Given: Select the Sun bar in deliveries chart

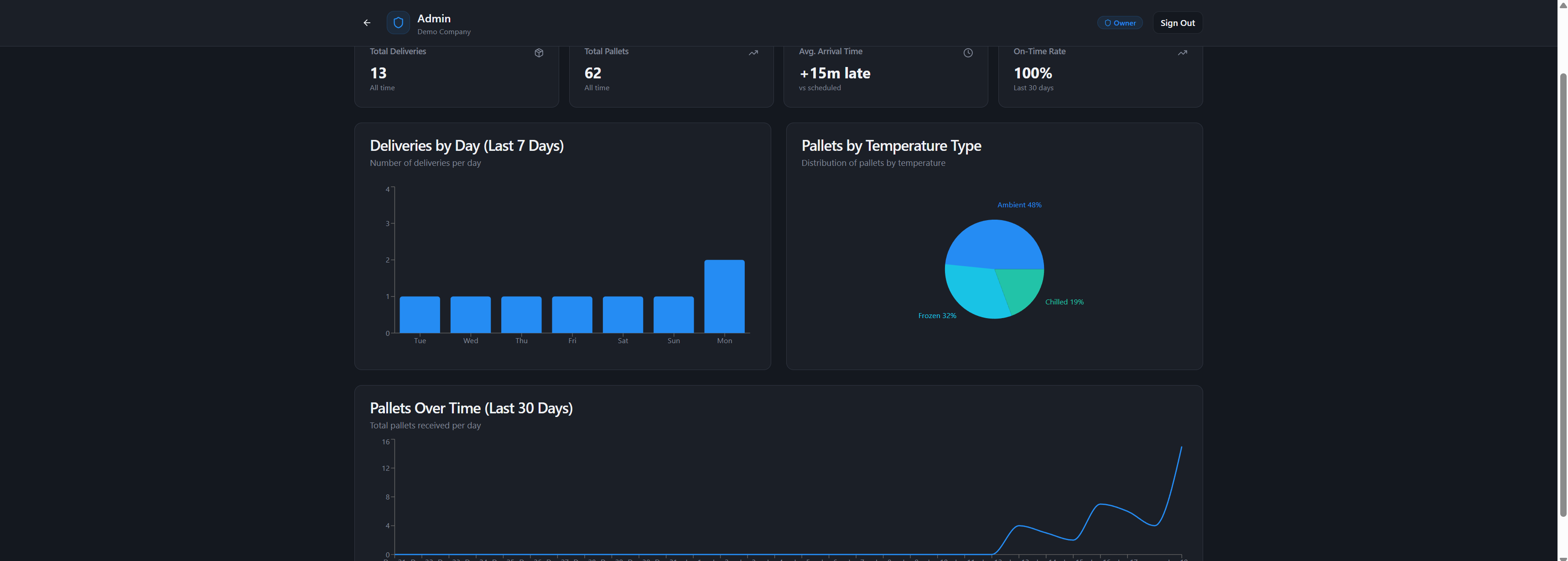Looking at the screenshot, I should tap(674, 314).
